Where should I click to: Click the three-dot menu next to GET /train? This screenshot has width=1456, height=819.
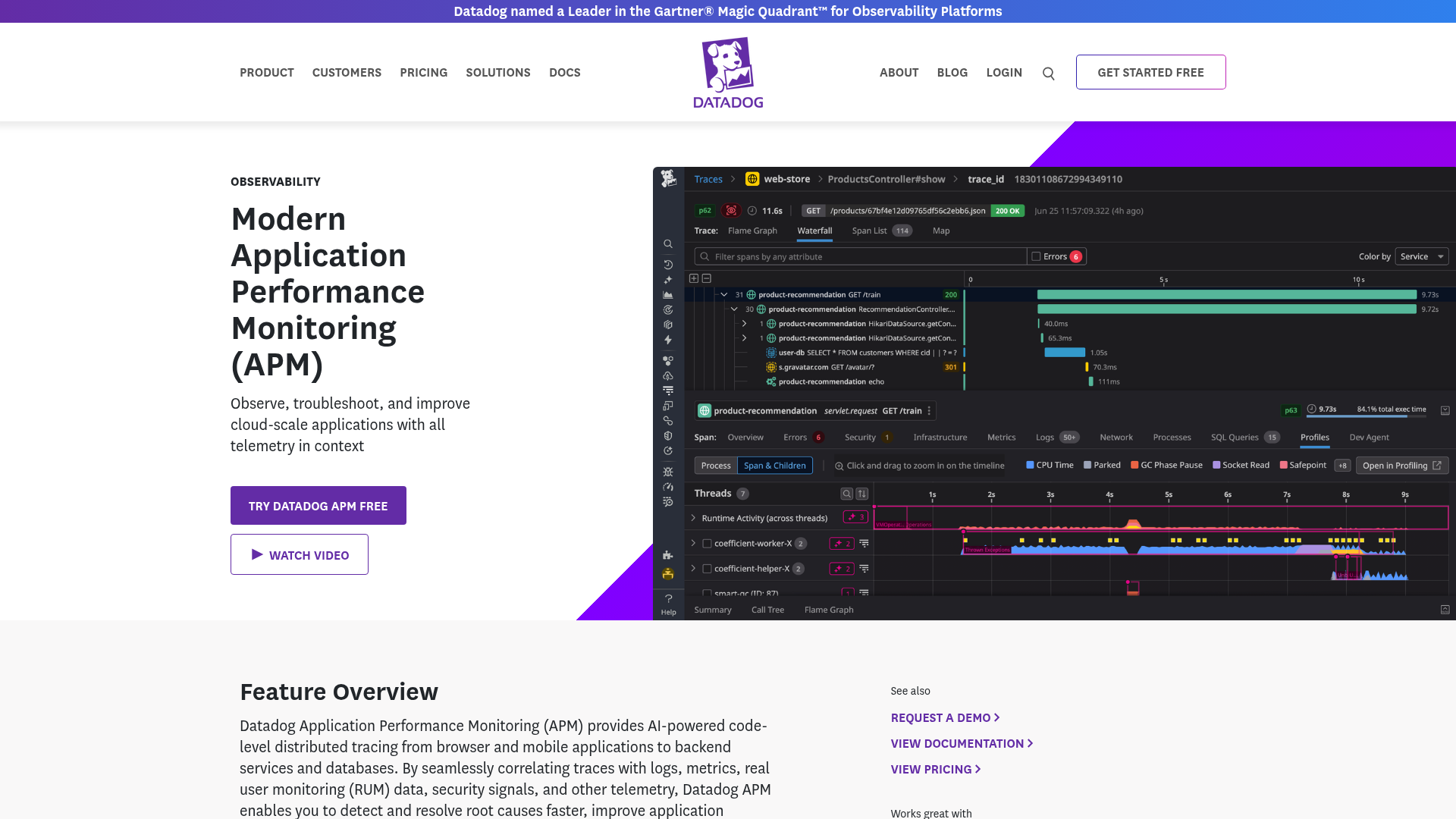[x=929, y=411]
